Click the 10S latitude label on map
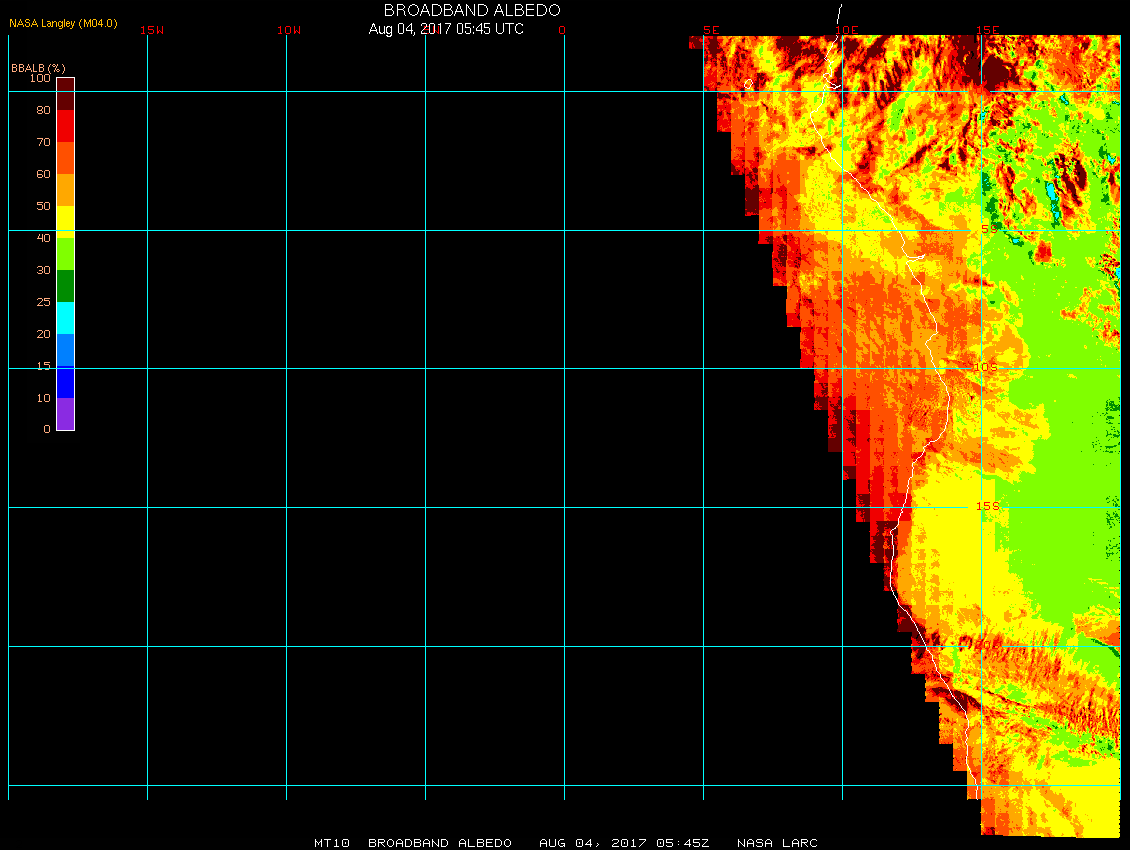Image resolution: width=1130 pixels, height=850 pixels. coord(986,367)
